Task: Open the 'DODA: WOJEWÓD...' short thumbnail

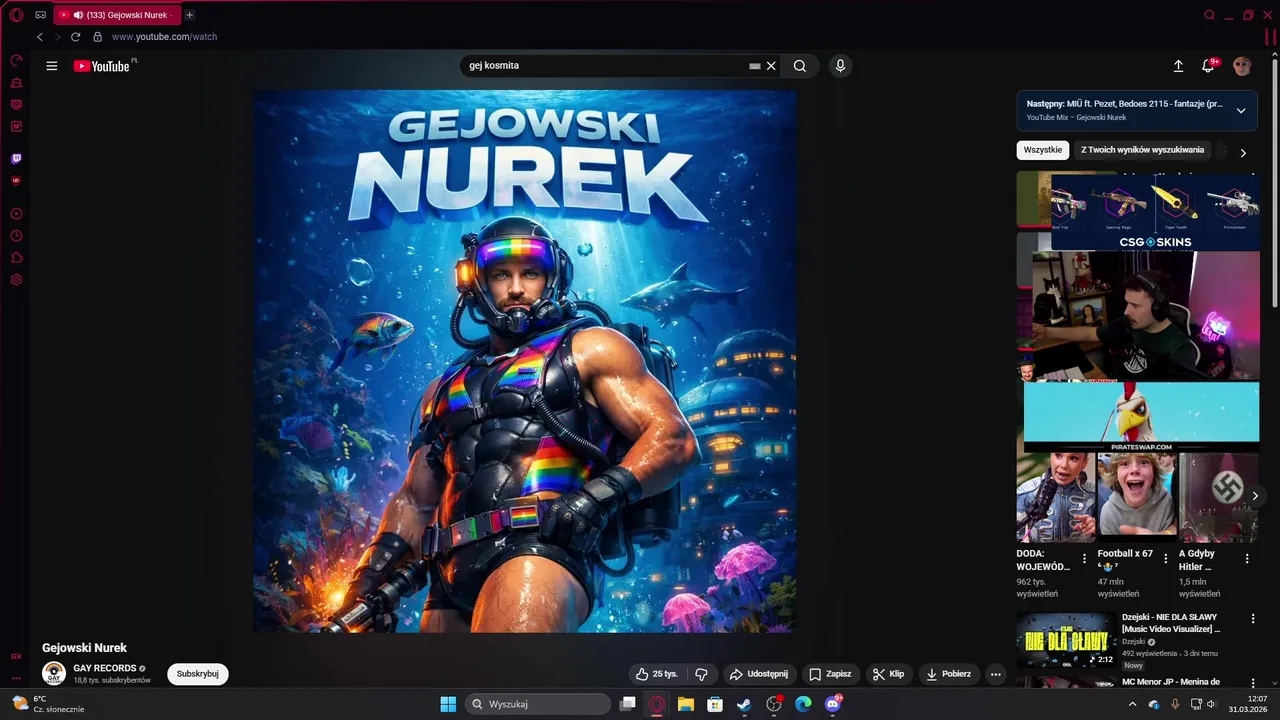Action: tap(1056, 497)
